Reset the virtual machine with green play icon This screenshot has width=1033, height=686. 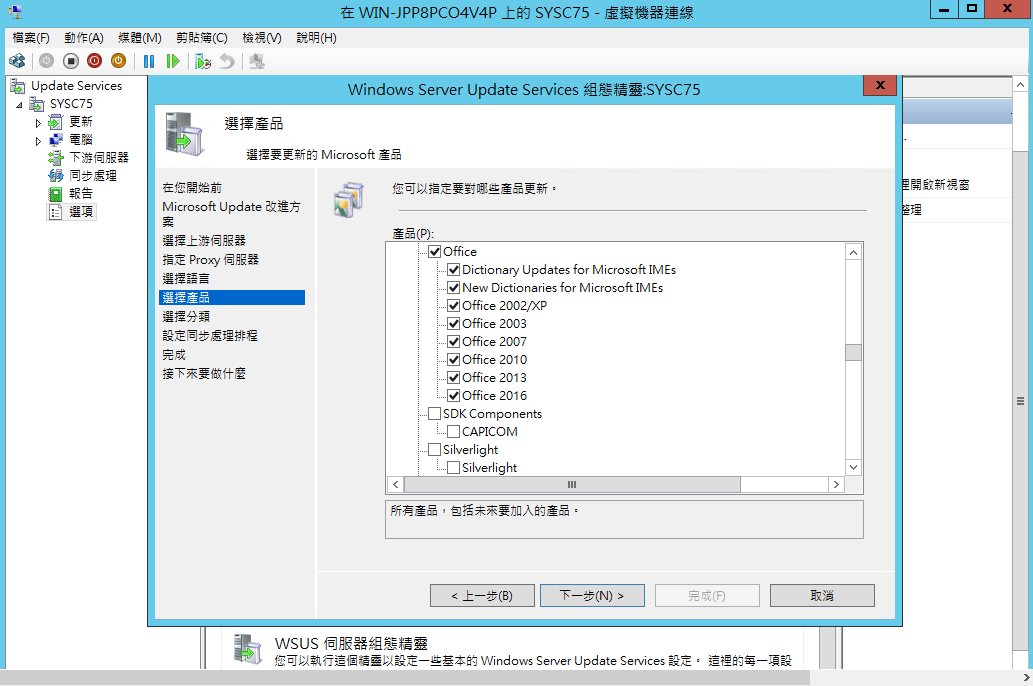(173, 61)
